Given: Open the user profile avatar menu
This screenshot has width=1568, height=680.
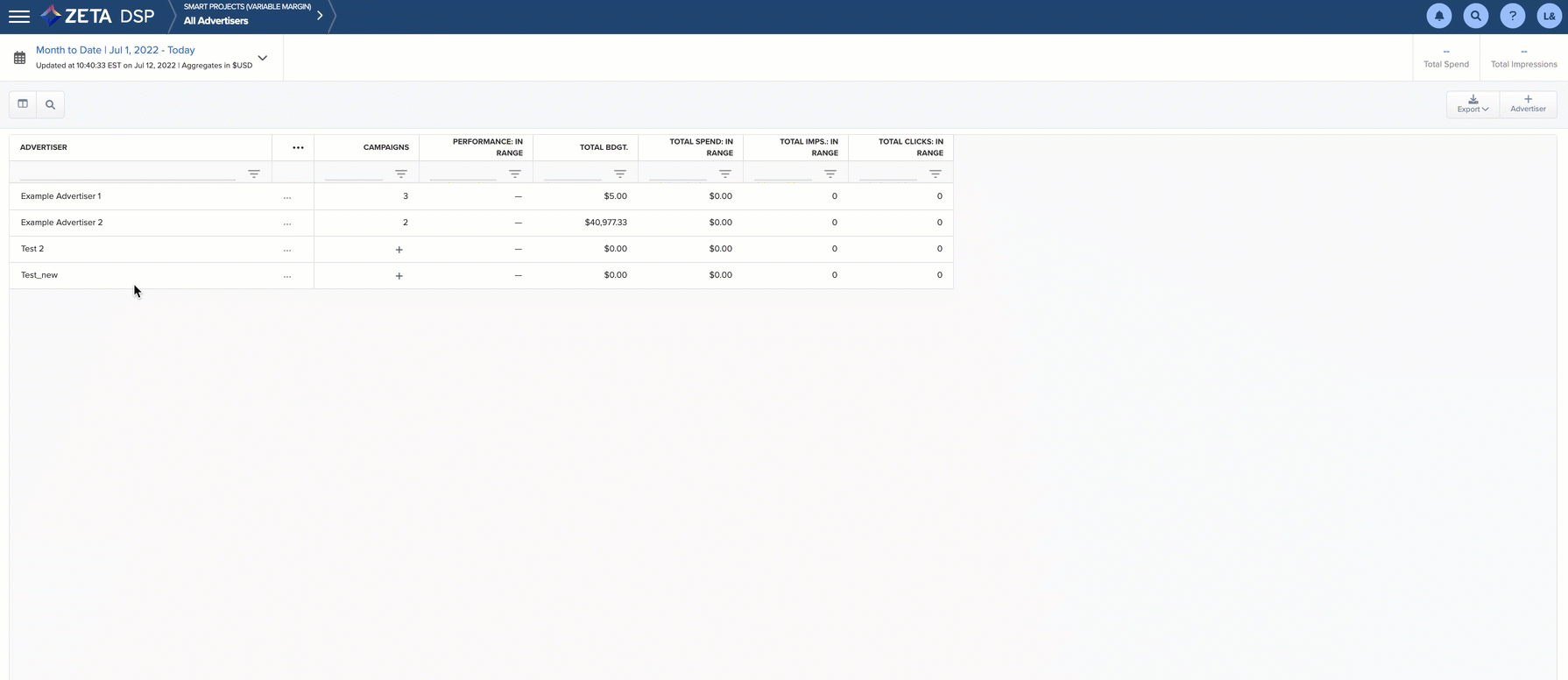Looking at the screenshot, I should [1549, 16].
